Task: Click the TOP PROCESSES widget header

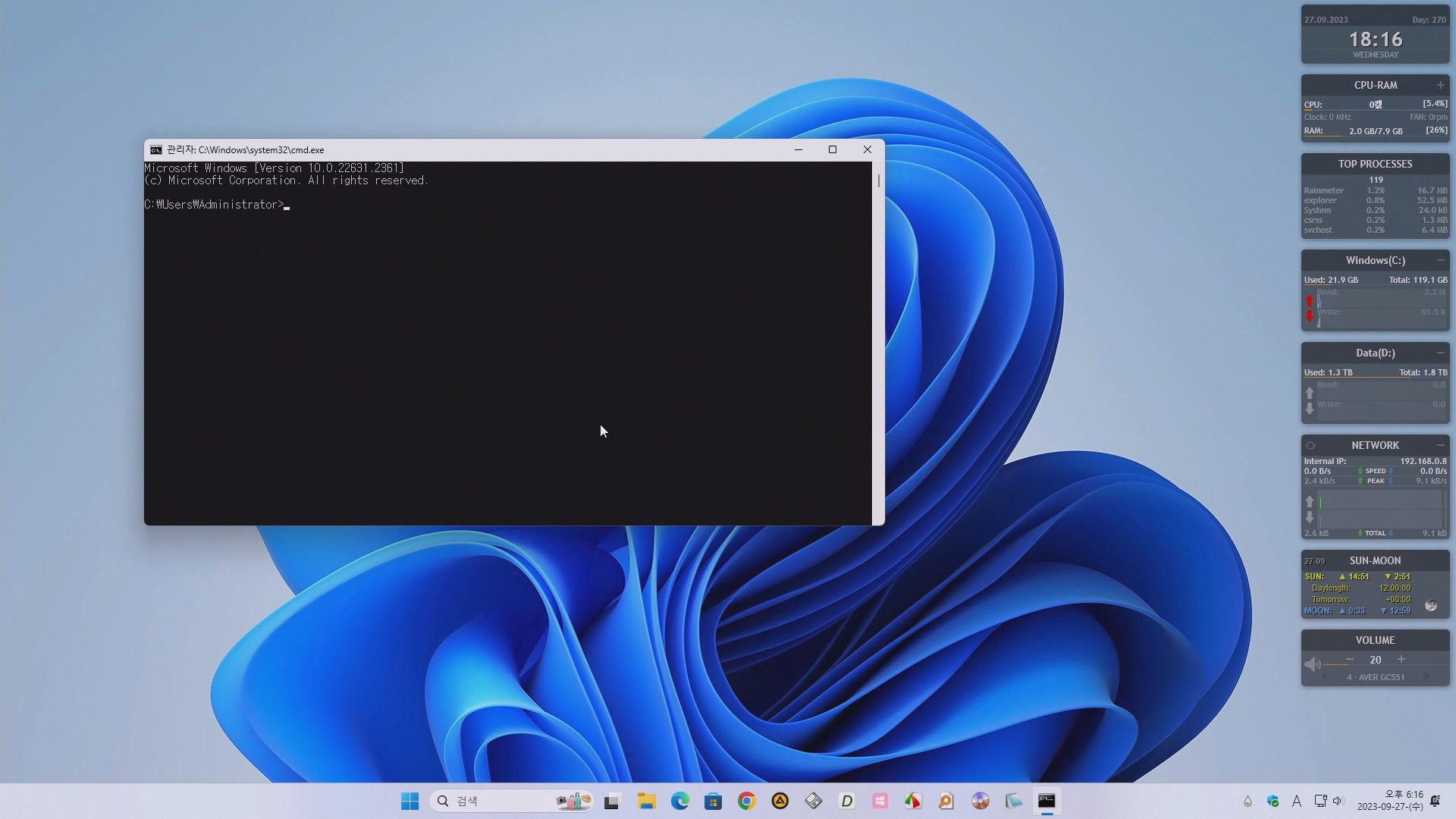Action: tap(1375, 164)
